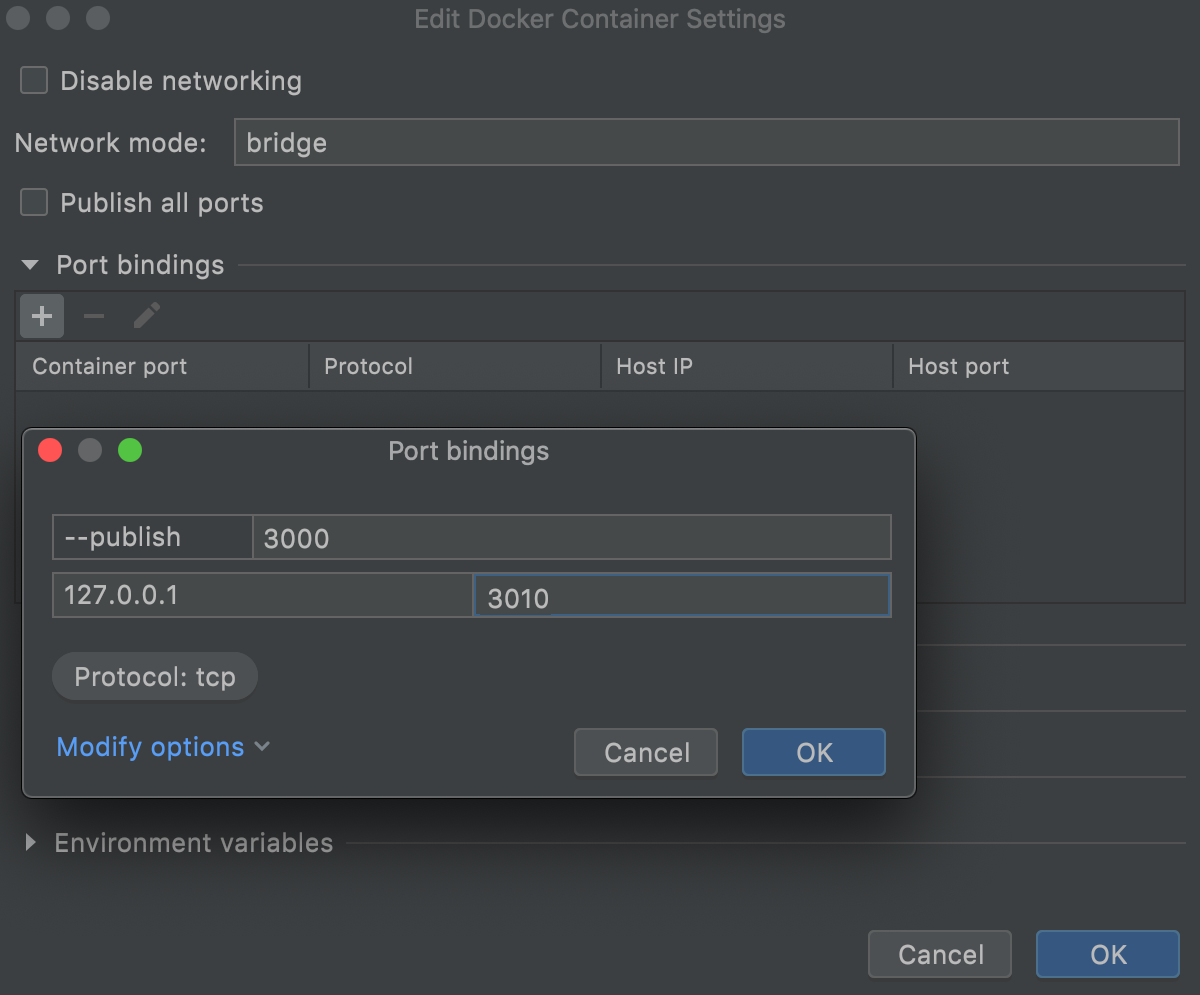This screenshot has height=995, width=1200.
Task: Remove selected port binding using minus icon
Action: [x=93, y=316]
